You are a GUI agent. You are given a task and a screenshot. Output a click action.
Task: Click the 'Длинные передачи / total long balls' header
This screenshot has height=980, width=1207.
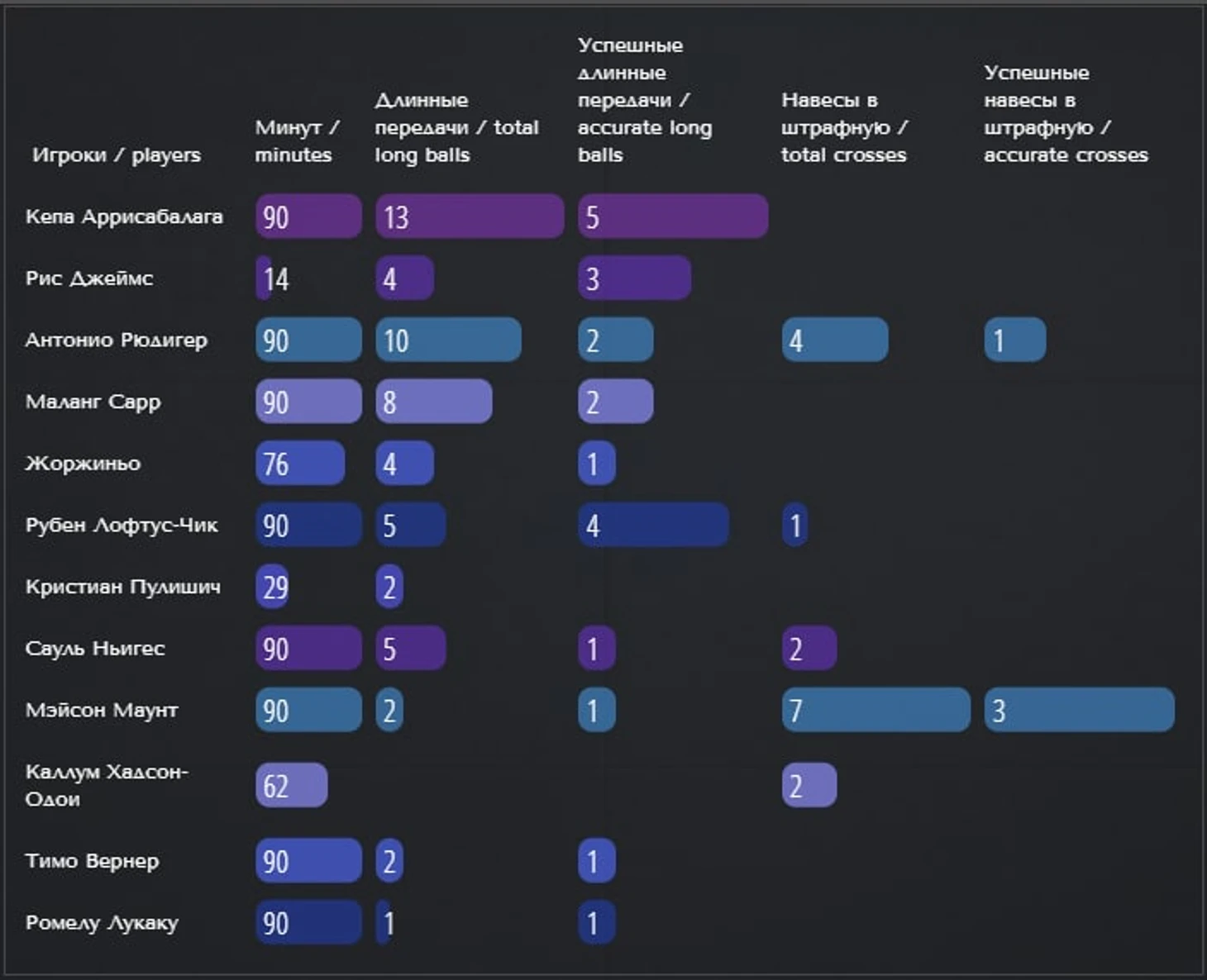456,127
